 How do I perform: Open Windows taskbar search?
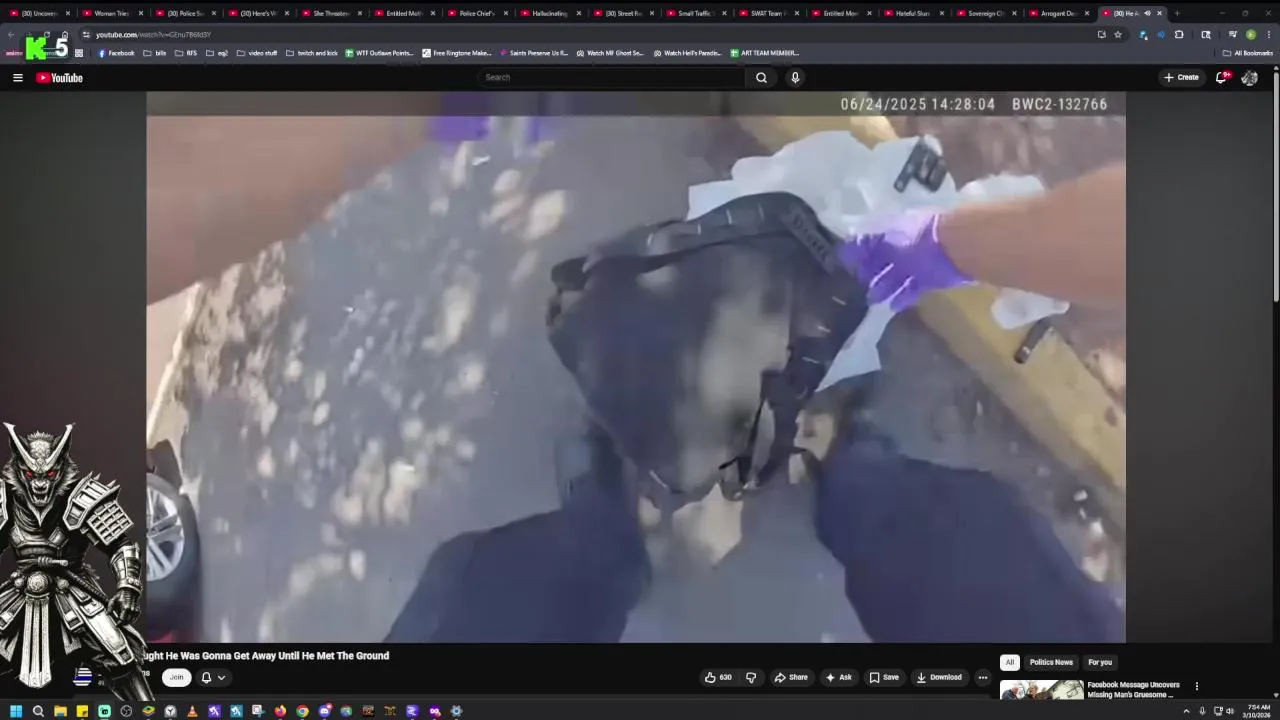pyautogui.click(x=38, y=711)
